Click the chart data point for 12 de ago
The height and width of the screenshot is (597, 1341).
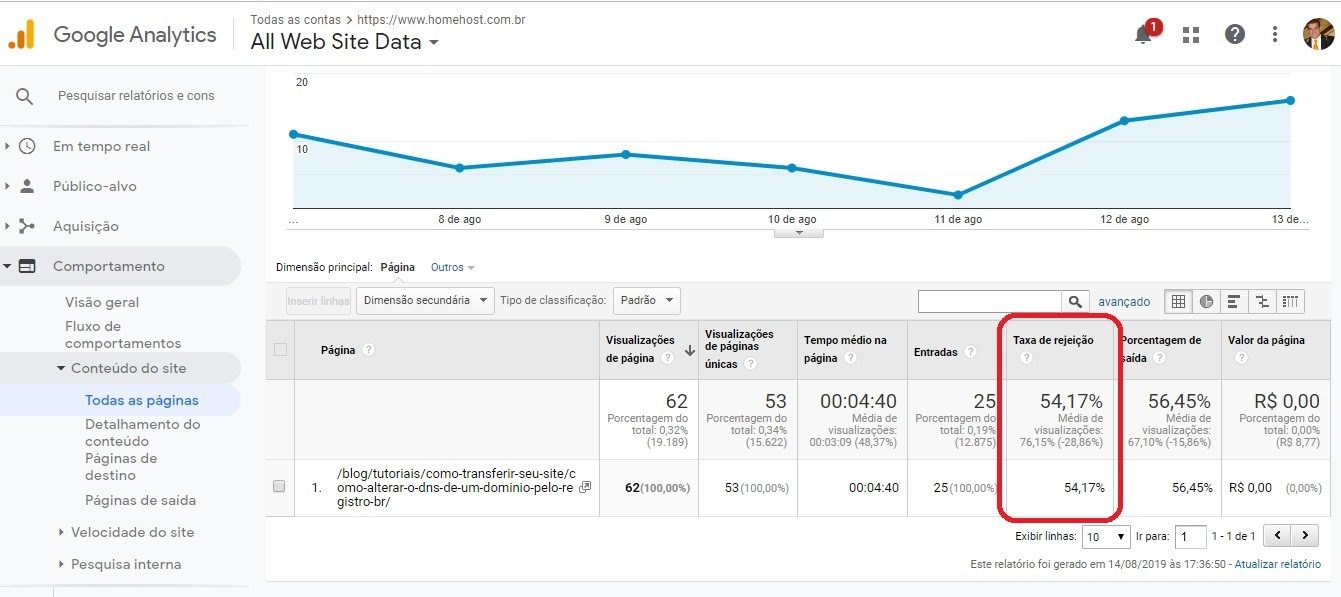click(x=1124, y=120)
